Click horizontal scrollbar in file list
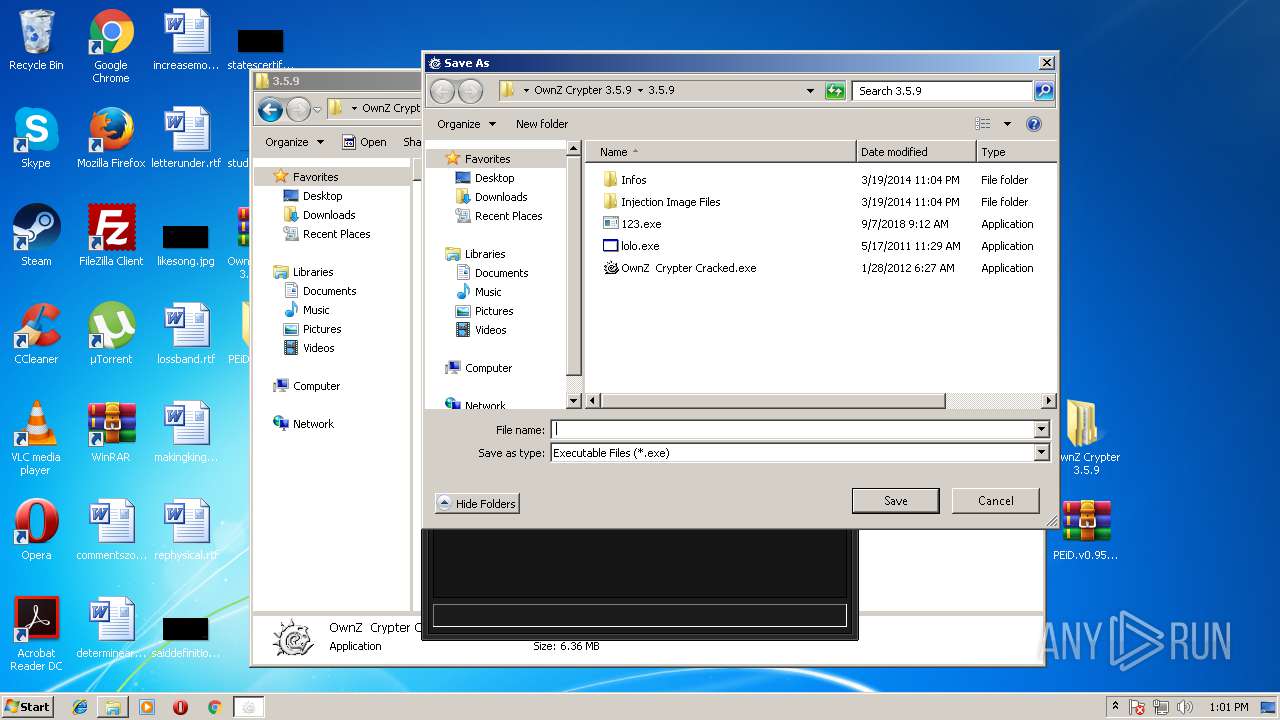1280x720 pixels. pos(773,401)
